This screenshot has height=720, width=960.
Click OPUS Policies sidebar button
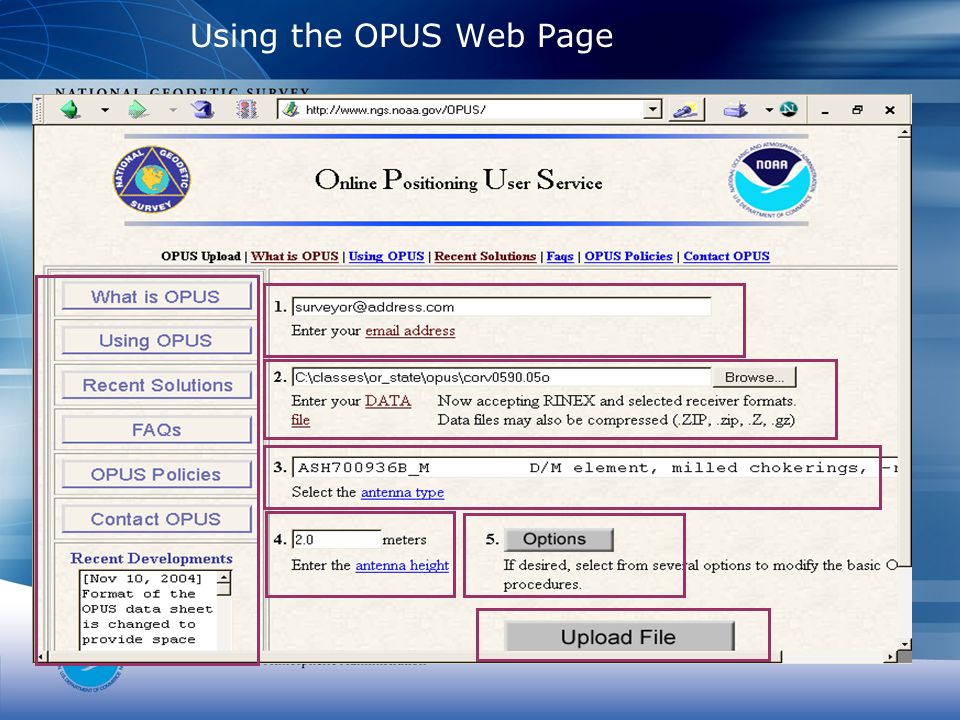[x=156, y=474]
